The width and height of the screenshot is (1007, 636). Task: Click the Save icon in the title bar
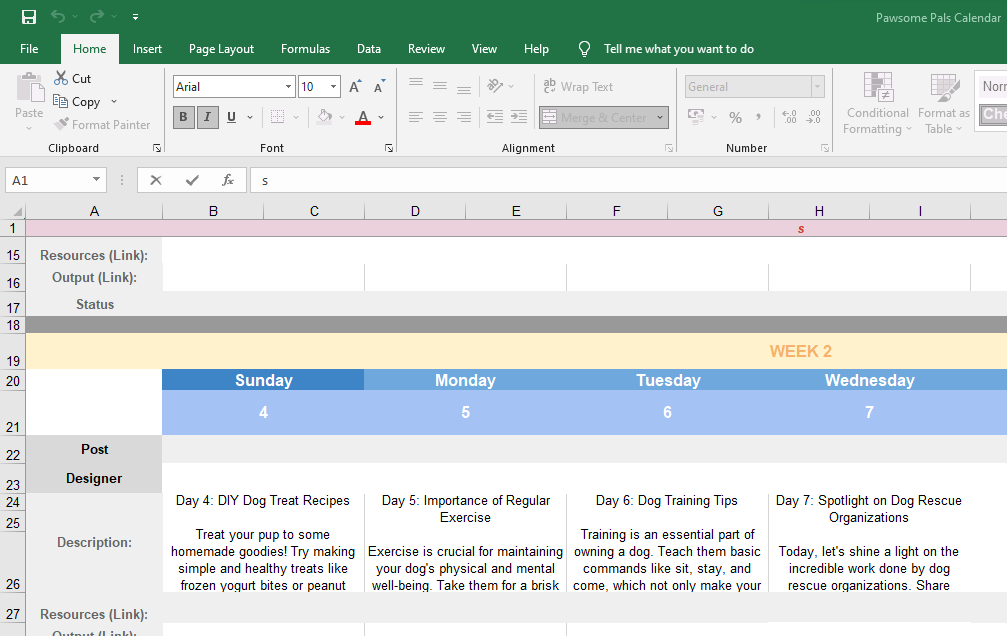click(x=29, y=17)
